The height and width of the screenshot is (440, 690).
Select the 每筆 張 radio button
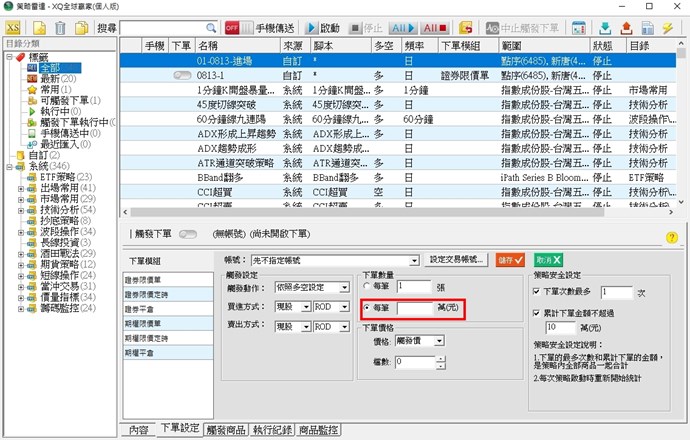367,286
